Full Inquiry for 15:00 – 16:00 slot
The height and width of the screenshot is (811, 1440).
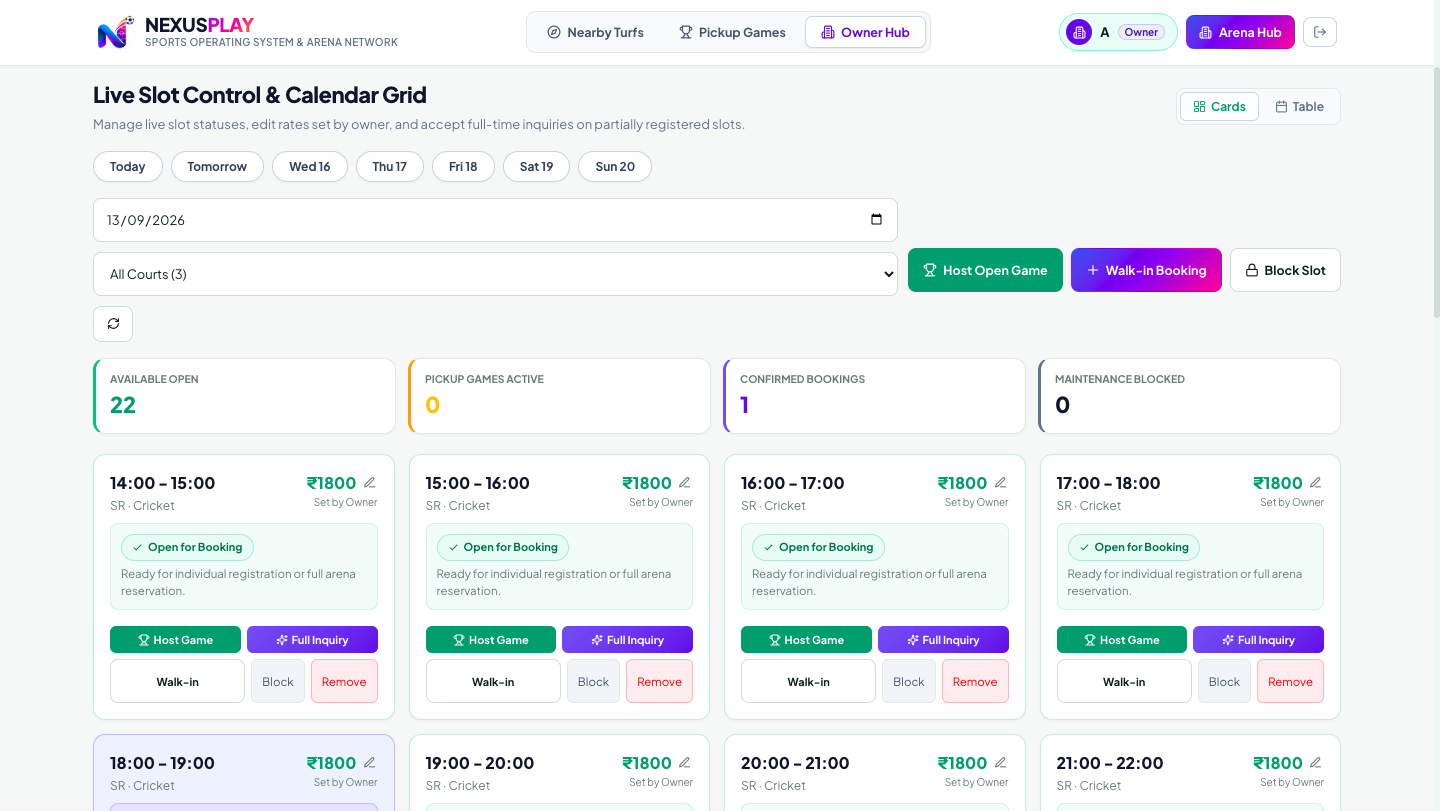coord(625,640)
